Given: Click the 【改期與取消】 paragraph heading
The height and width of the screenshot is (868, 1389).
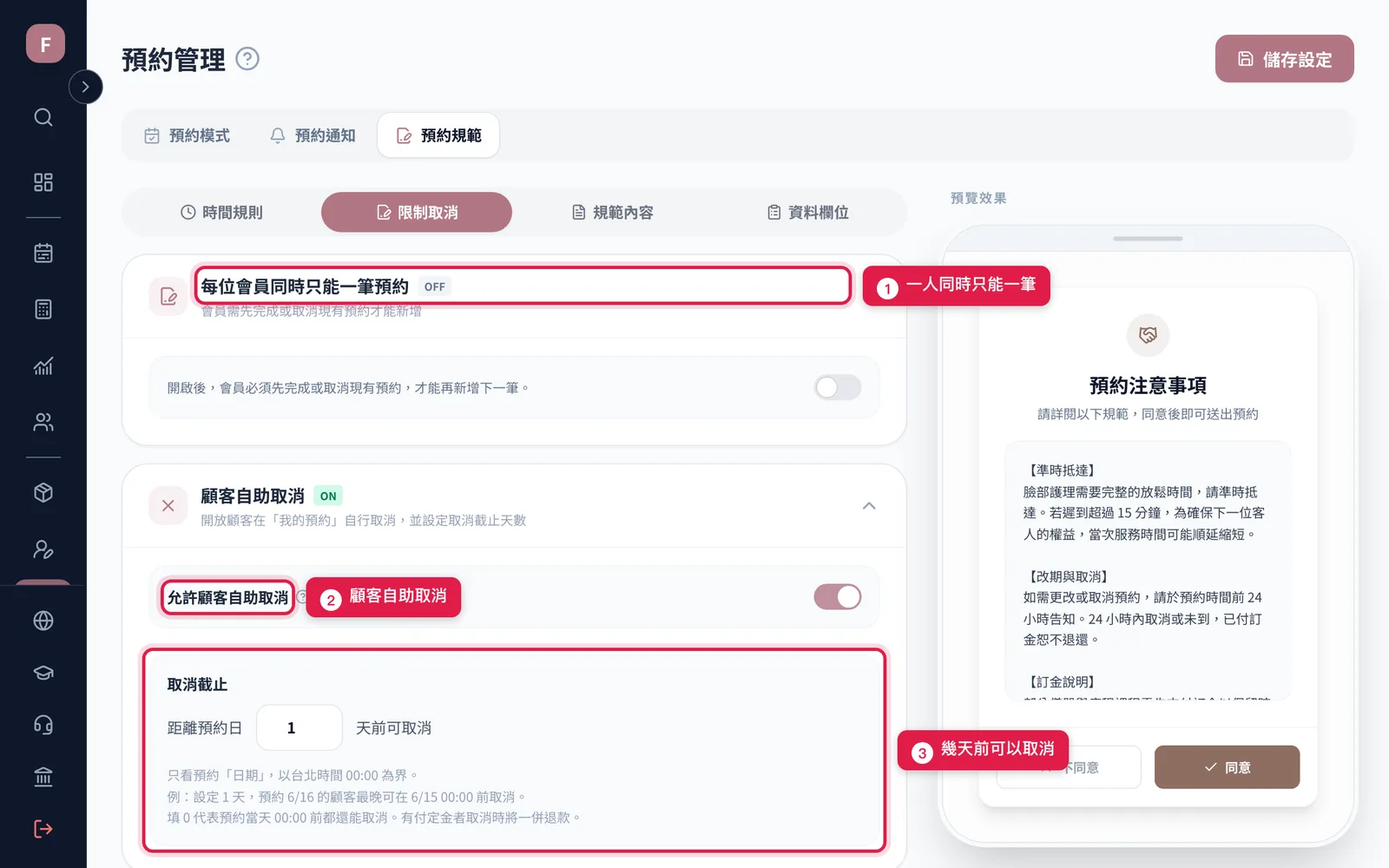Looking at the screenshot, I should [x=1068, y=576].
